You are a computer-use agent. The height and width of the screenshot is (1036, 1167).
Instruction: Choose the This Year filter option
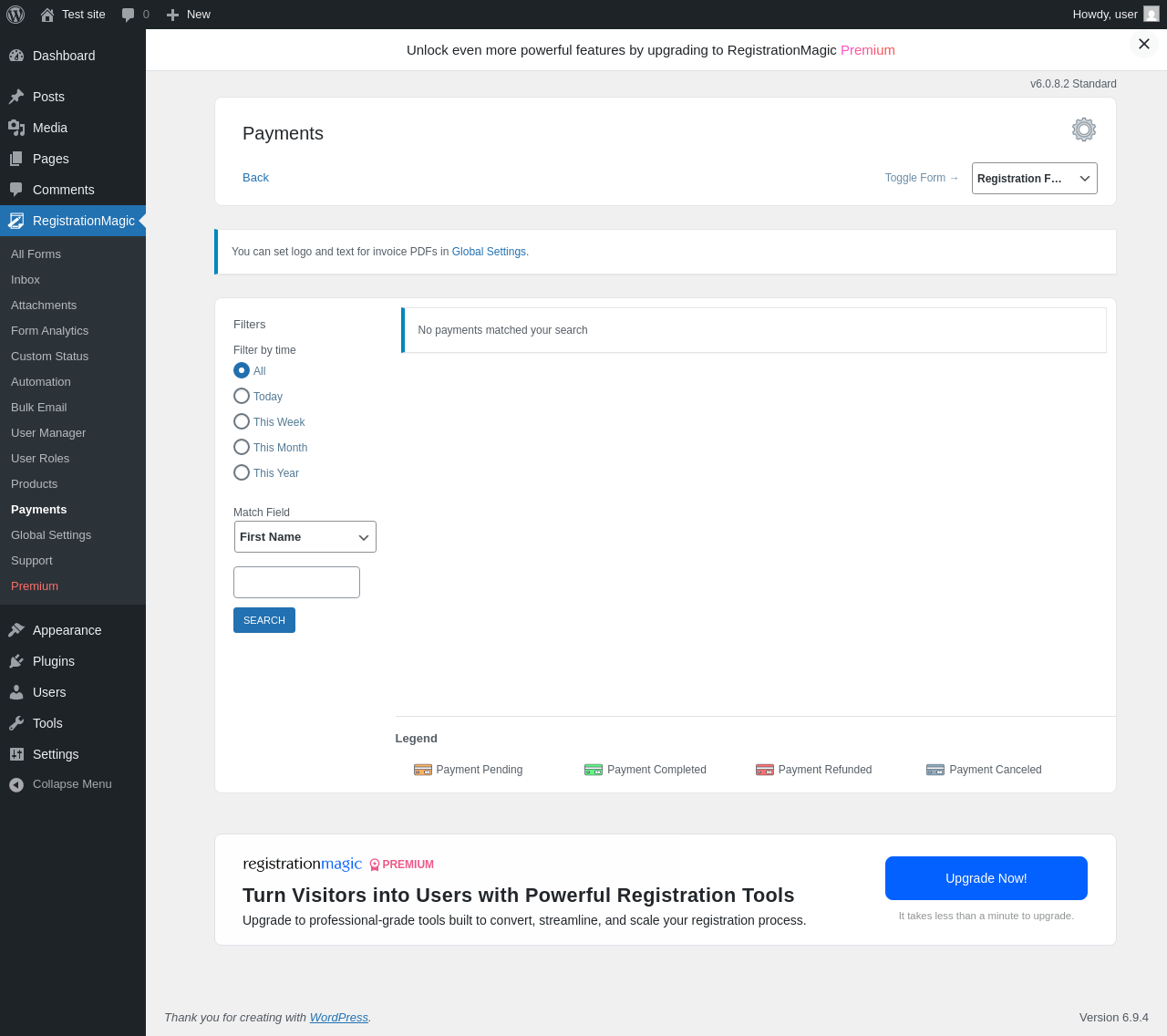(242, 472)
